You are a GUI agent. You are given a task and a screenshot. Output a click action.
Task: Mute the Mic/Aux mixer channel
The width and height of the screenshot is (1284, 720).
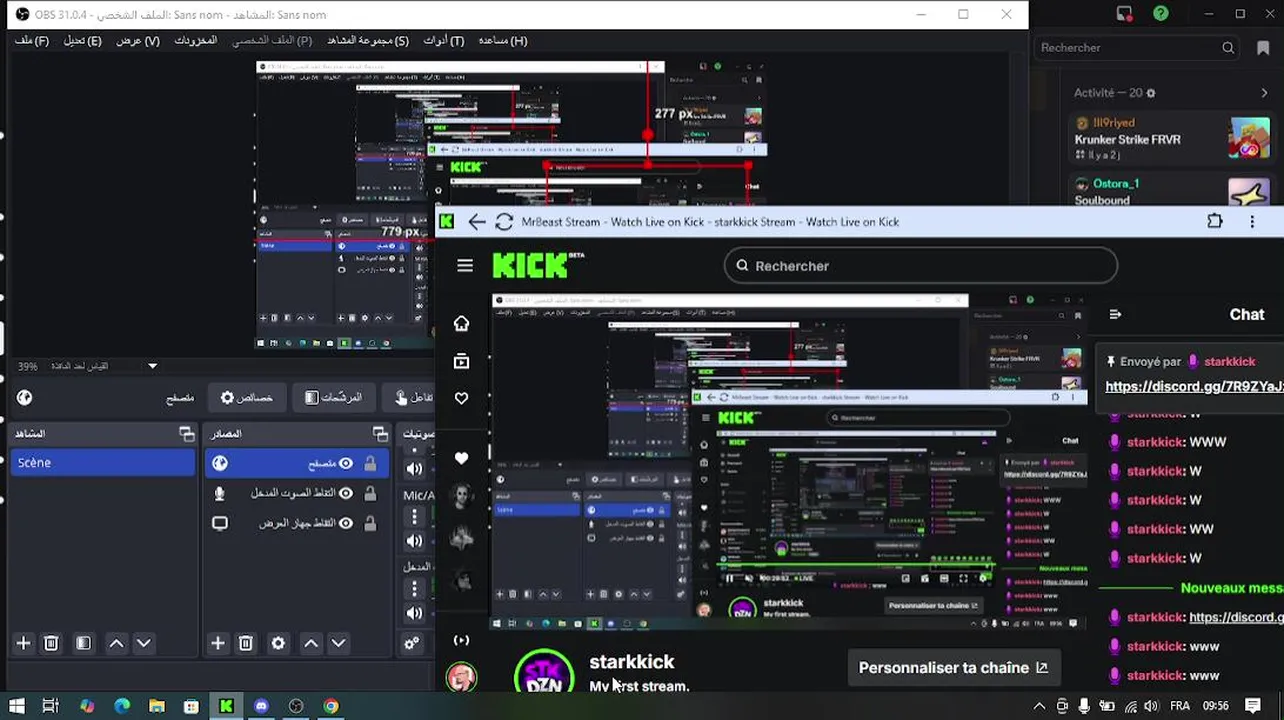(414, 541)
